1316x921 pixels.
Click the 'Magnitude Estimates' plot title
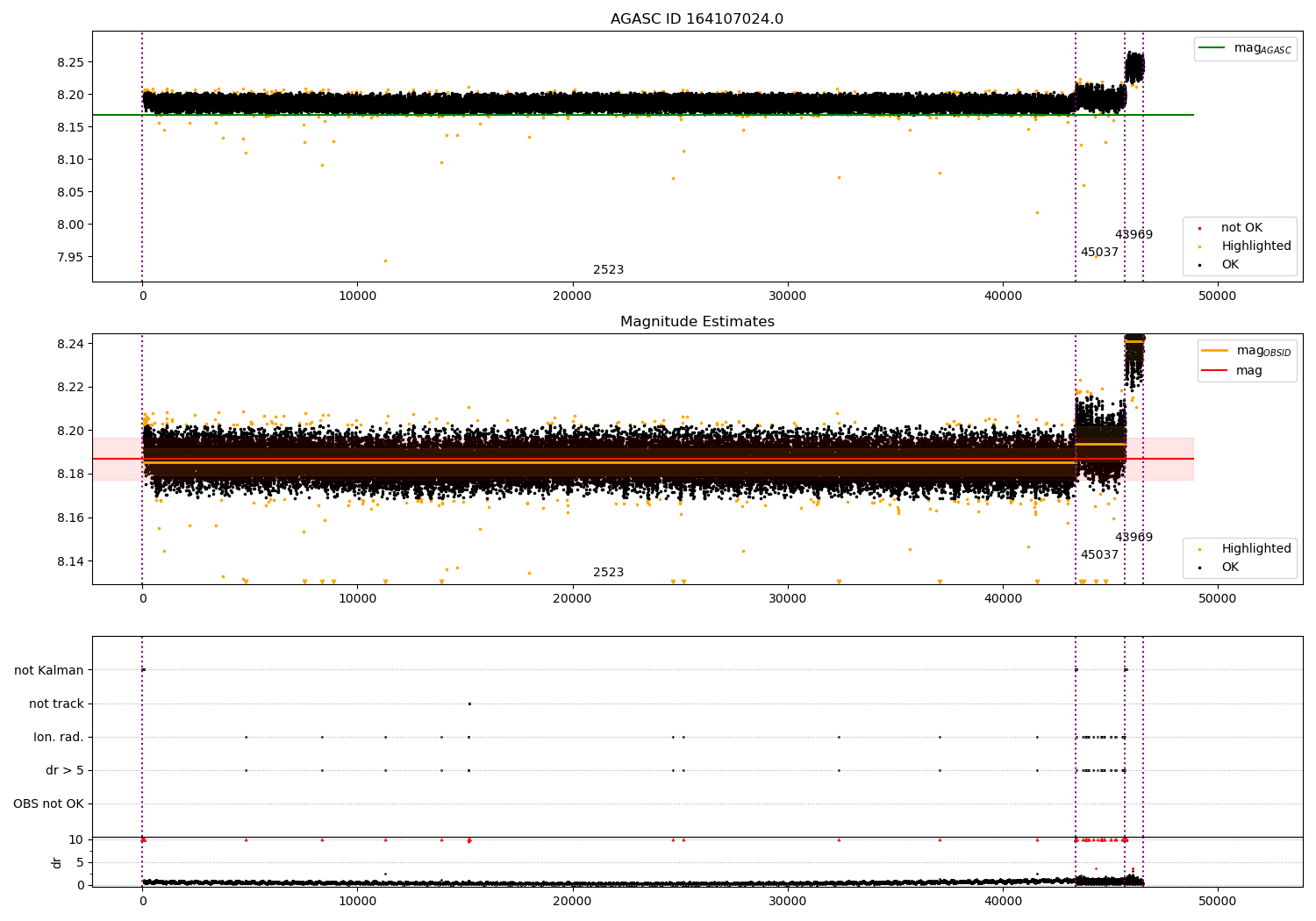tap(697, 322)
